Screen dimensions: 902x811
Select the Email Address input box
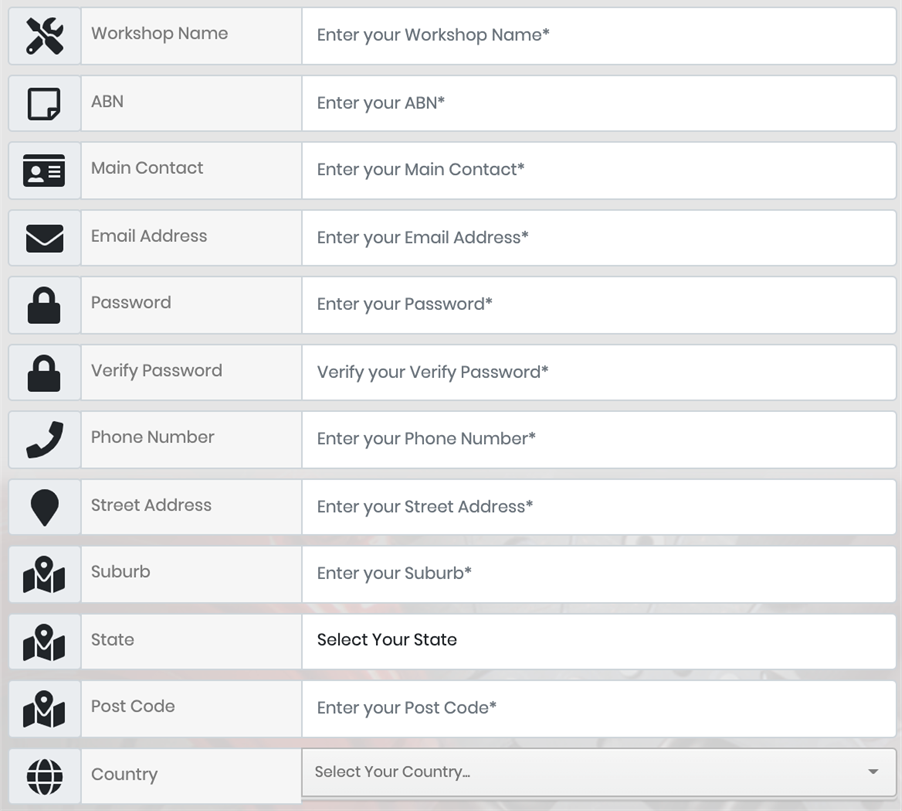[x=599, y=238]
